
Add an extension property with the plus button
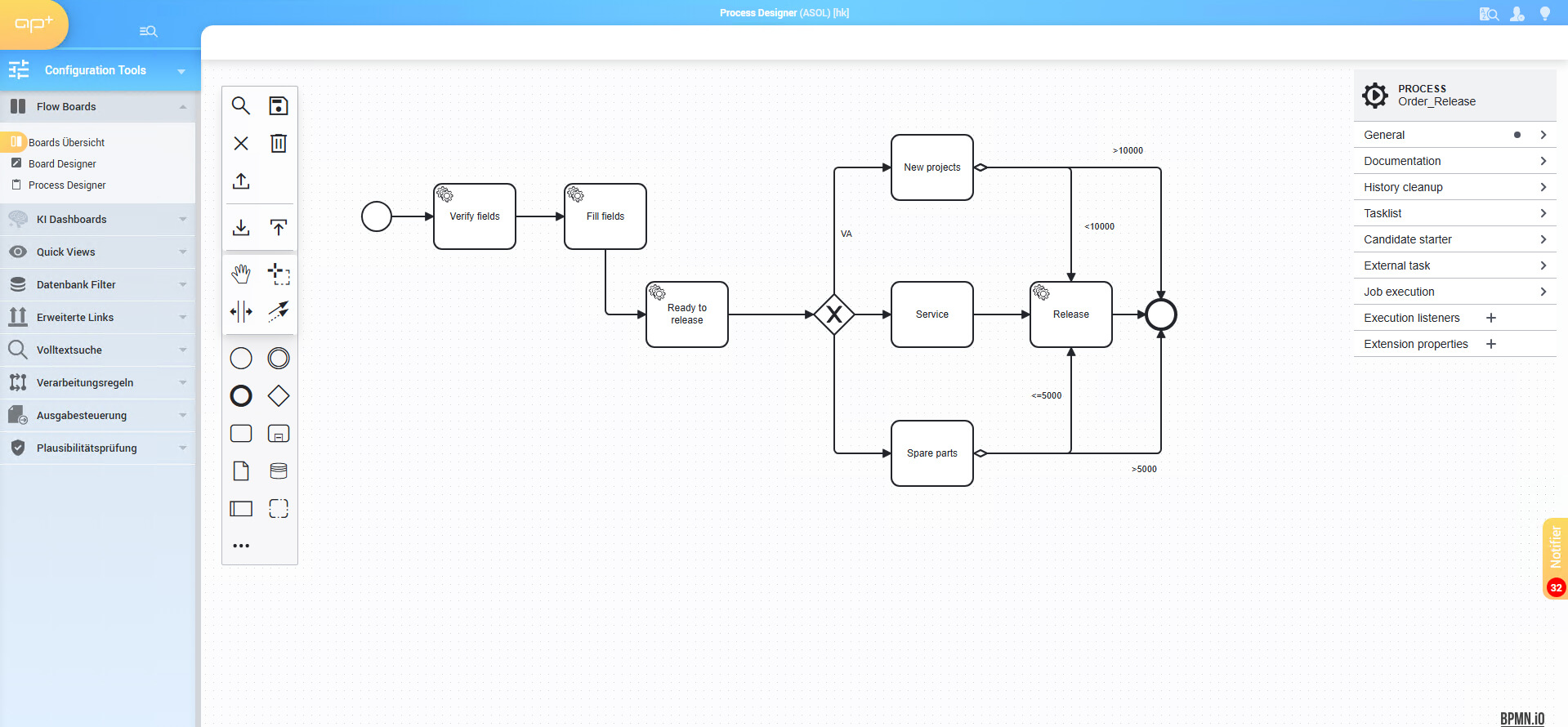point(1491,344)
